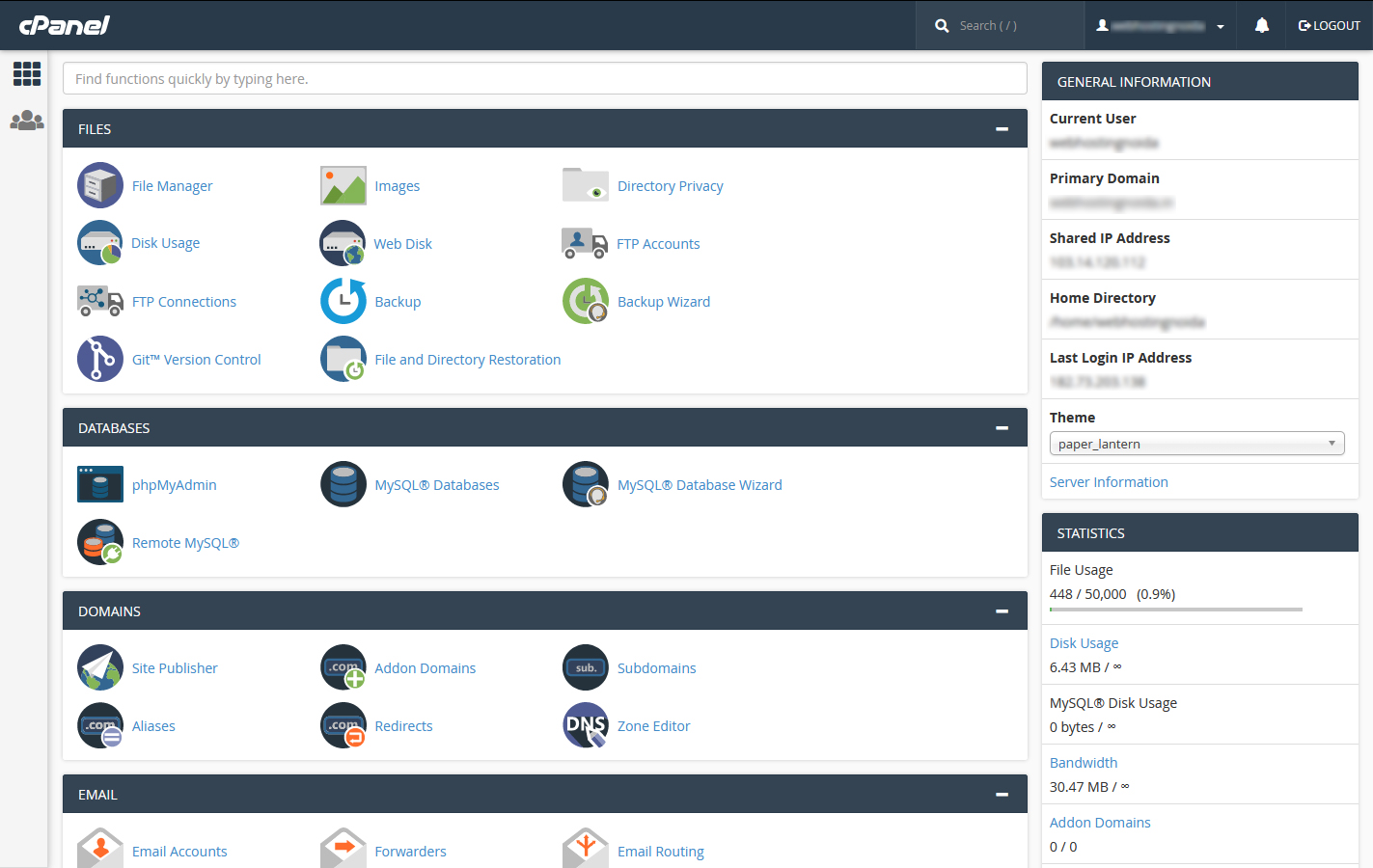Collapse the Files section
Image resolution: width=1373 pixels, height=868 pixels.
click(1002, 129)
